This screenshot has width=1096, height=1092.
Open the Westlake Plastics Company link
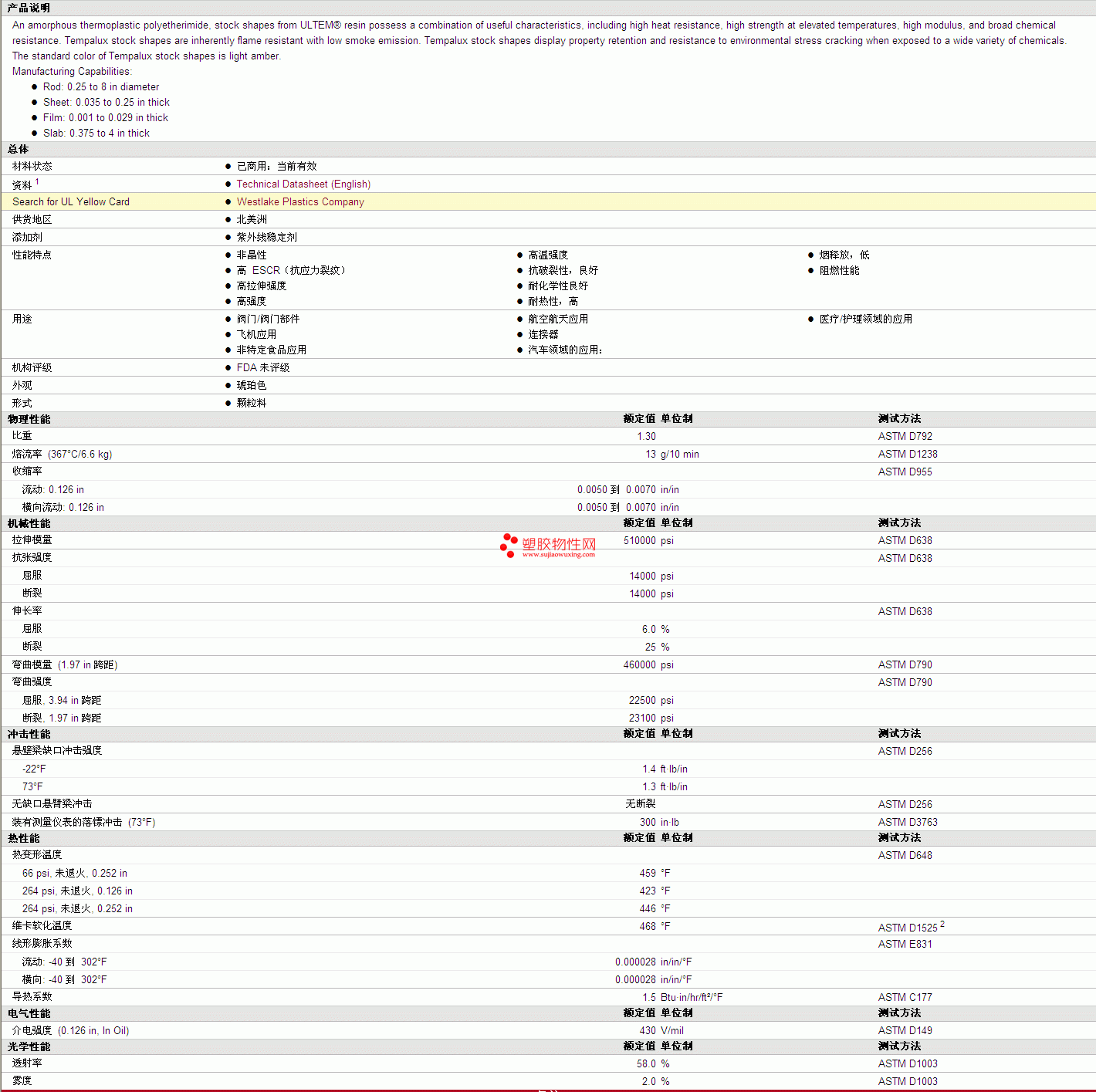pos(300,201)
